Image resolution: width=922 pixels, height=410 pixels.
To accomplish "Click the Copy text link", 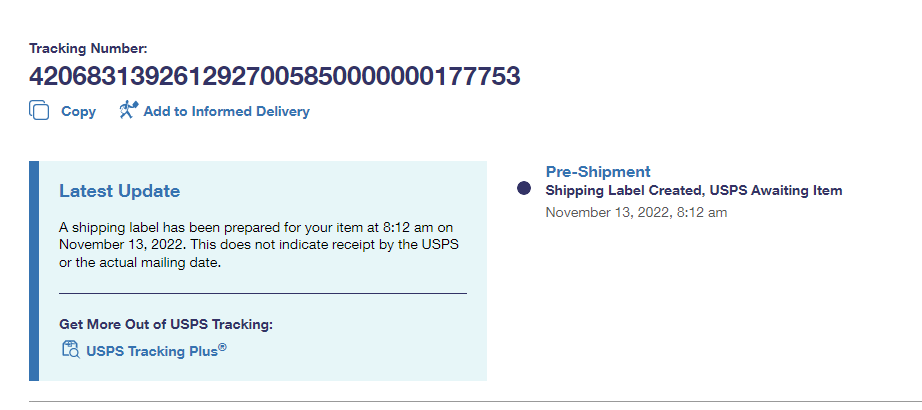I will pos(78,112).
